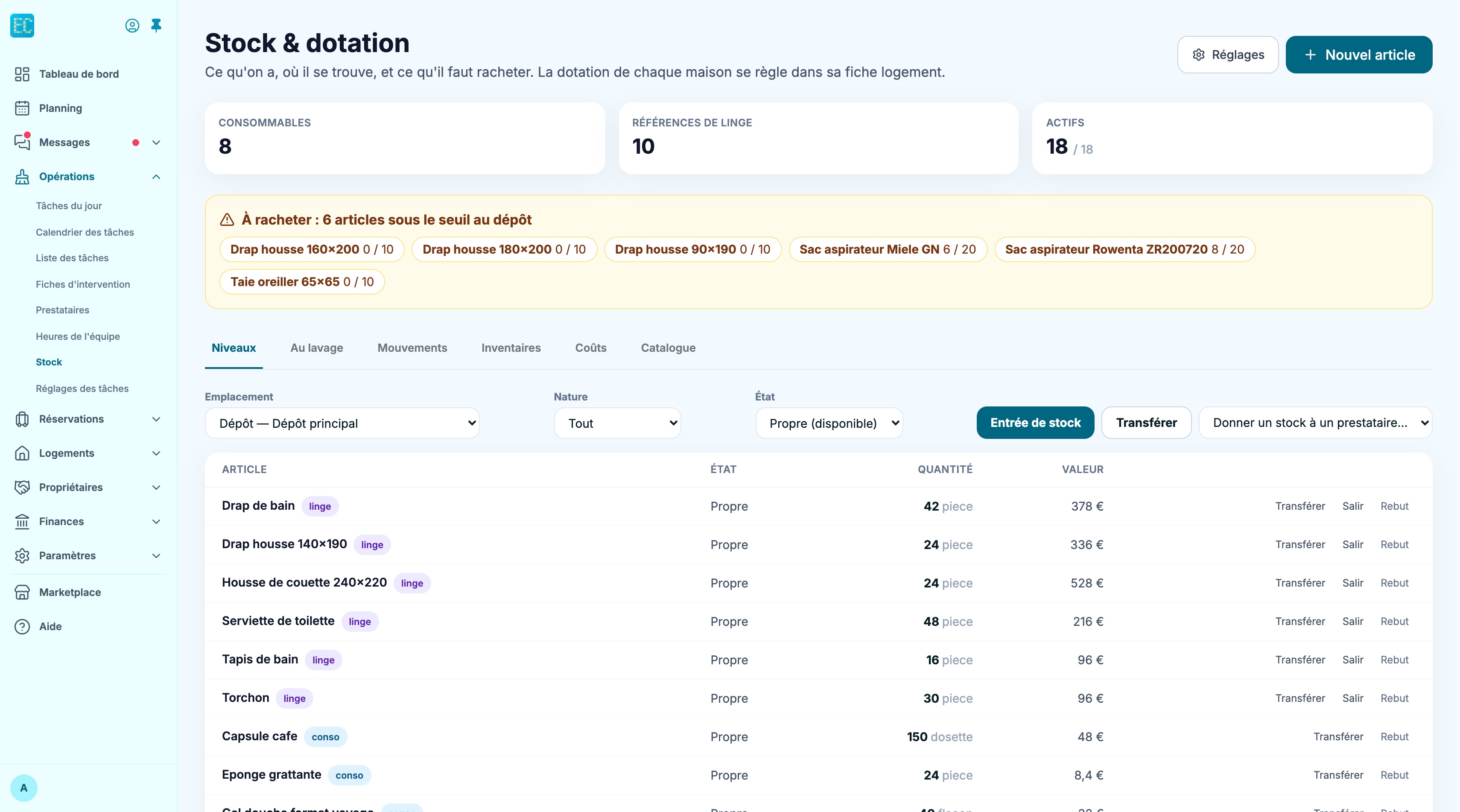
Task: Open the Emplacement dropdown Dépôt principal
Action: pyautogui.click(x=342, y=423)
